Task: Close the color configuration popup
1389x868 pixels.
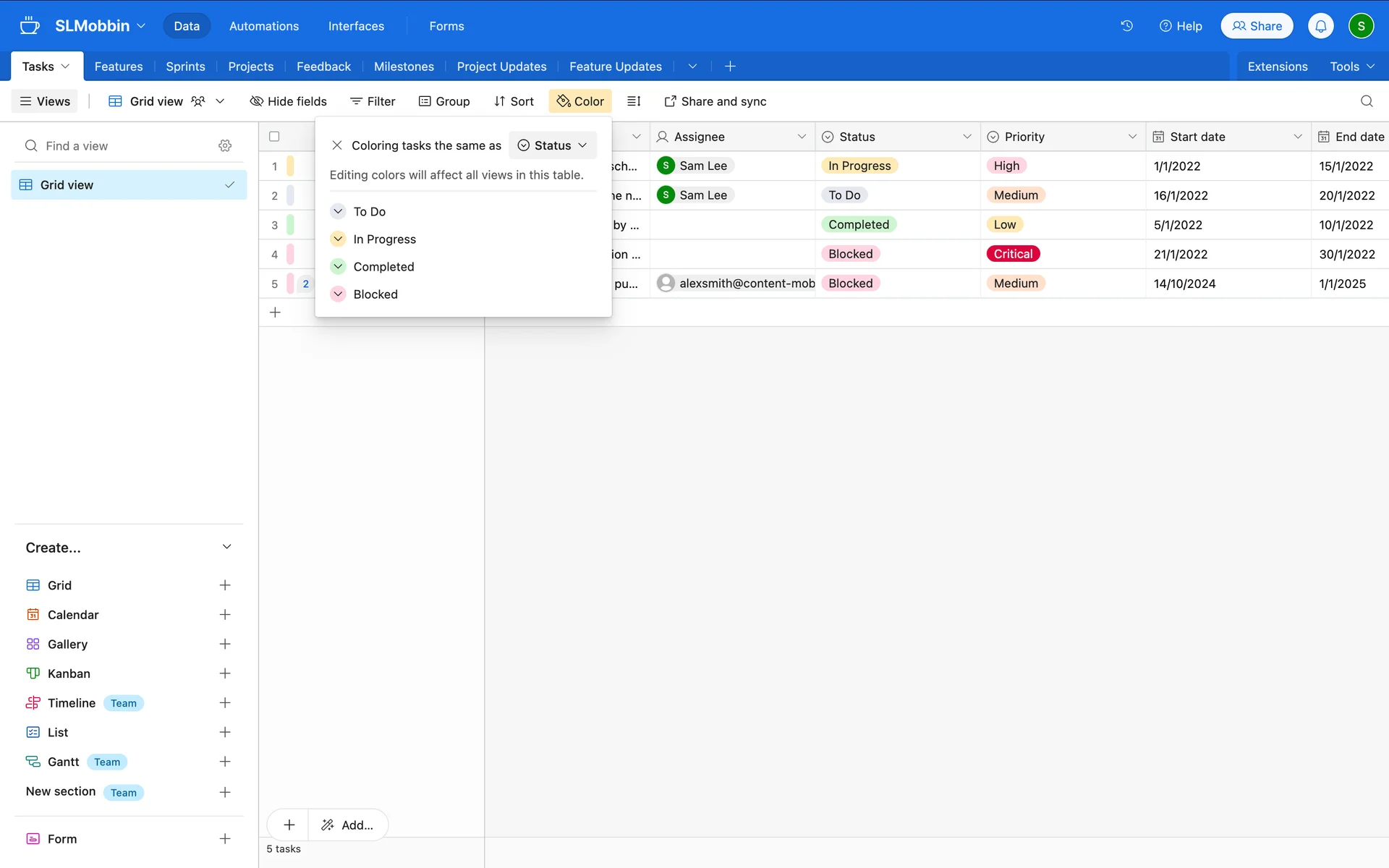Action: 336,145
